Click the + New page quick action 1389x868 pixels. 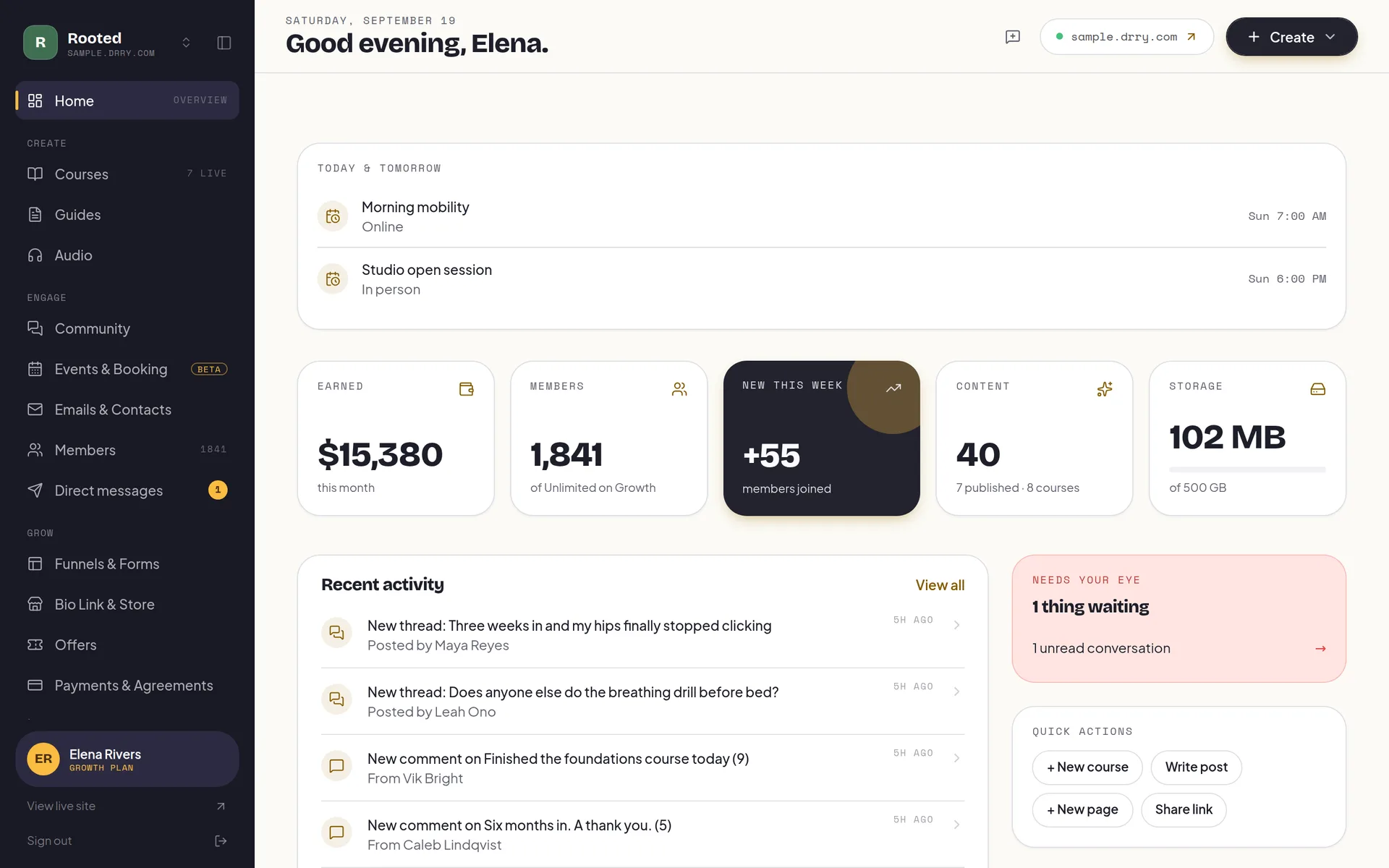pos(1082,810)
